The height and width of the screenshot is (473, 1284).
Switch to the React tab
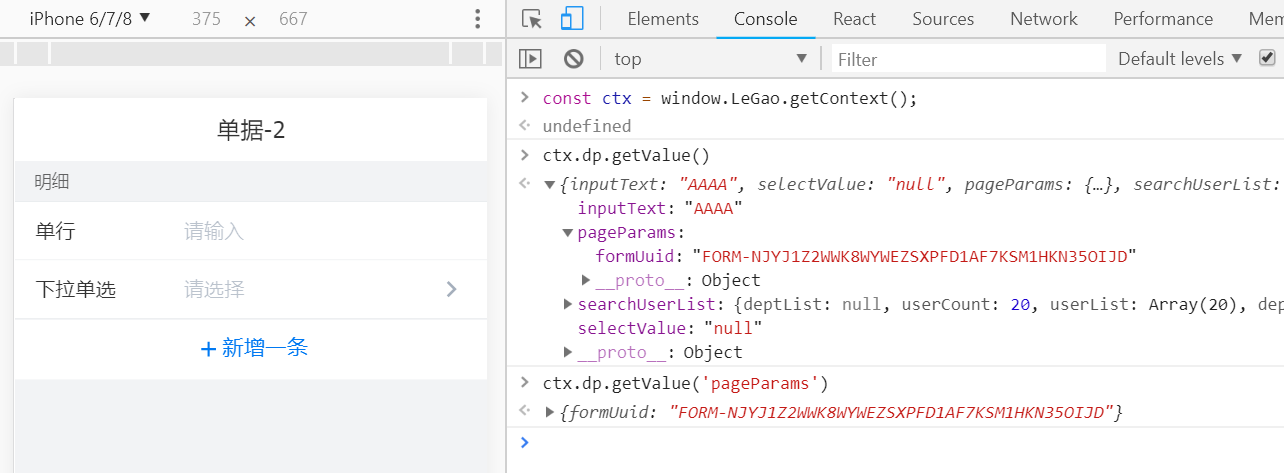coord(854,19)
